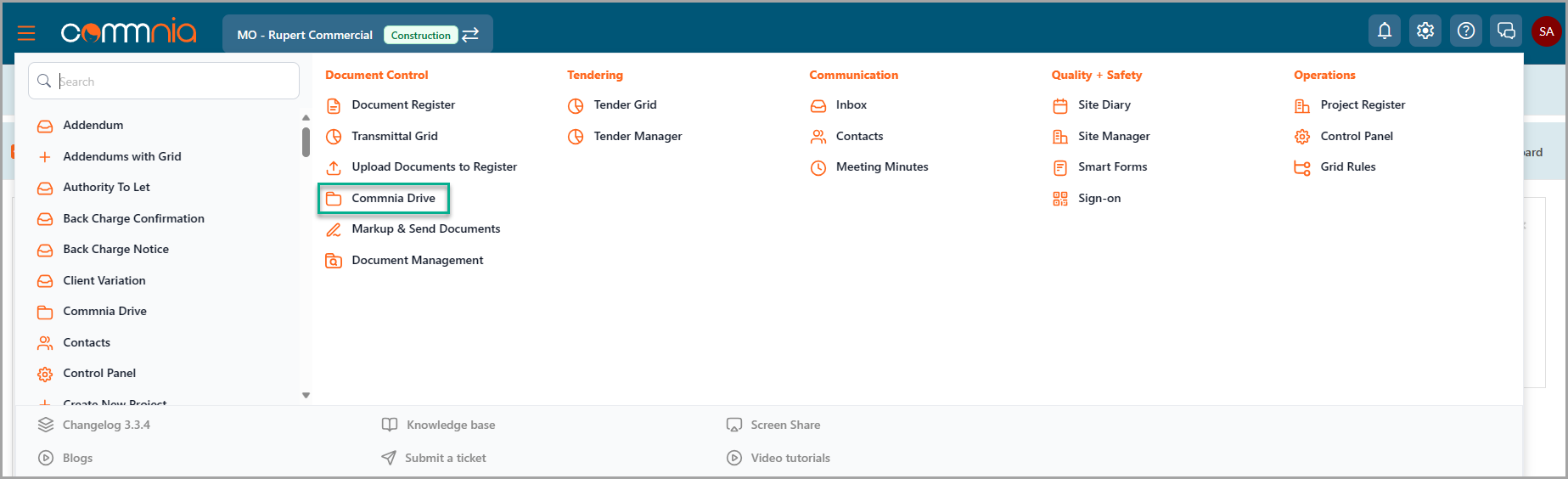
Task: Click the Grid Rules icon
Action: pos(1302,167)
